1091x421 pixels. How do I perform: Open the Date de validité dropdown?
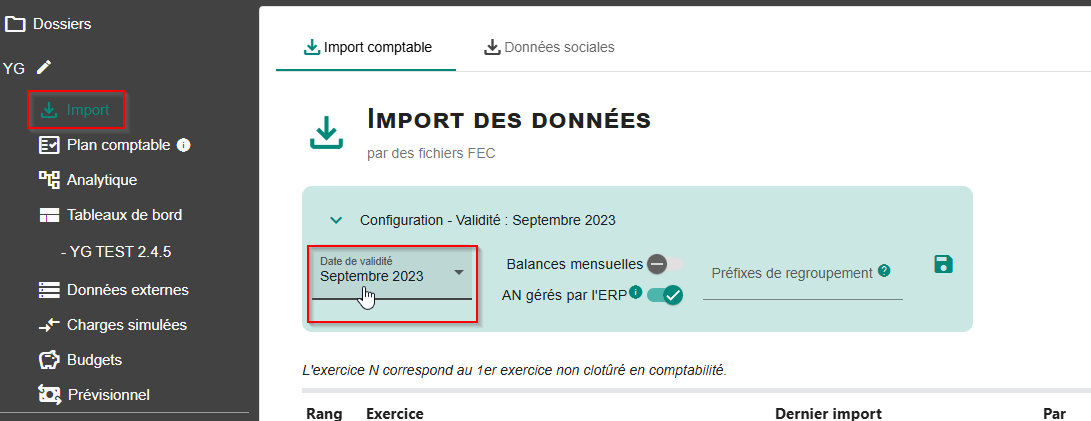392,273
